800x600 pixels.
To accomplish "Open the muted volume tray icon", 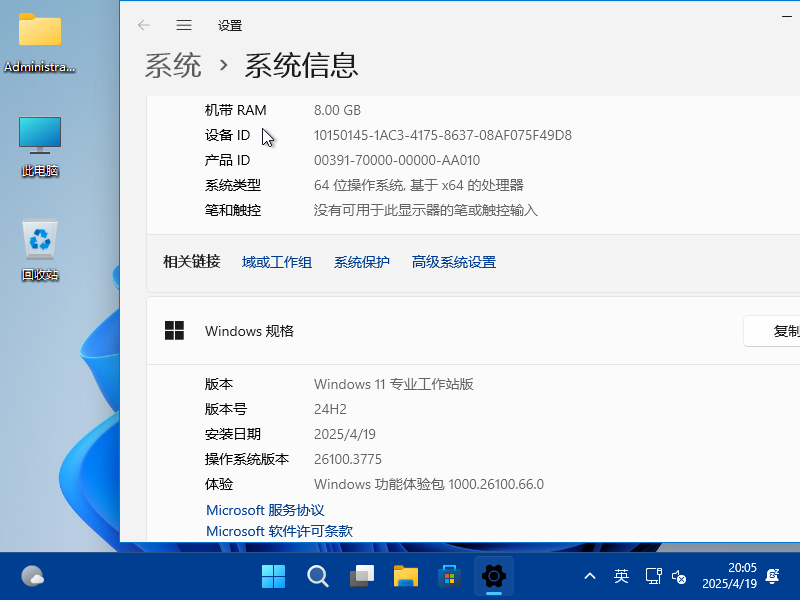I will (x=679, y=577).
